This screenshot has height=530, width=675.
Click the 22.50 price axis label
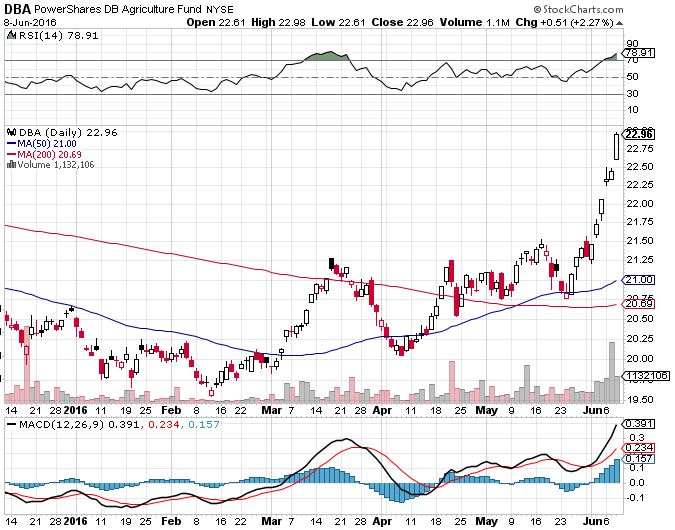tap(640, 167)
